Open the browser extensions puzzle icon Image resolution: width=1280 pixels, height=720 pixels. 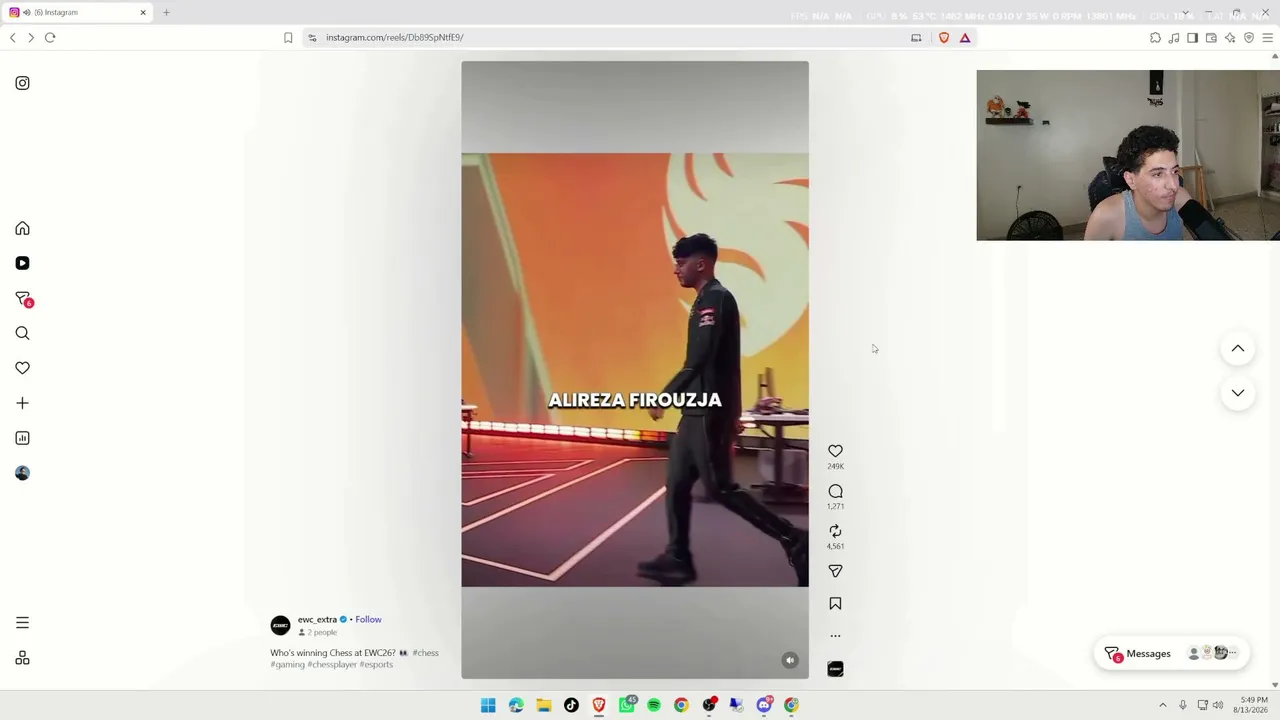pos(1155,37)
